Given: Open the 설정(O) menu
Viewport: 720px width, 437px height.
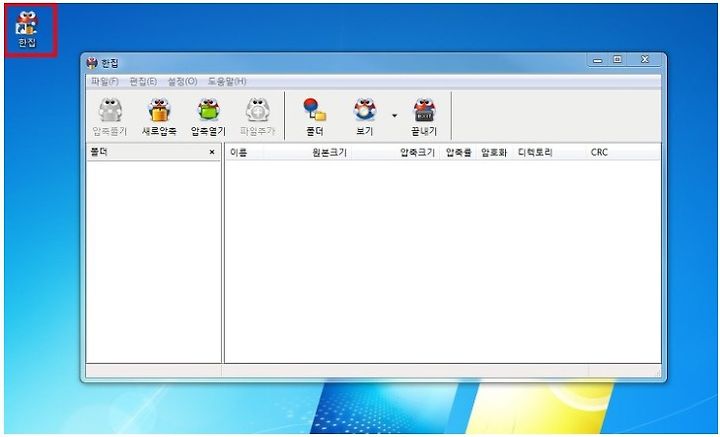Looking at the screenshot, I should coord(182,82).
